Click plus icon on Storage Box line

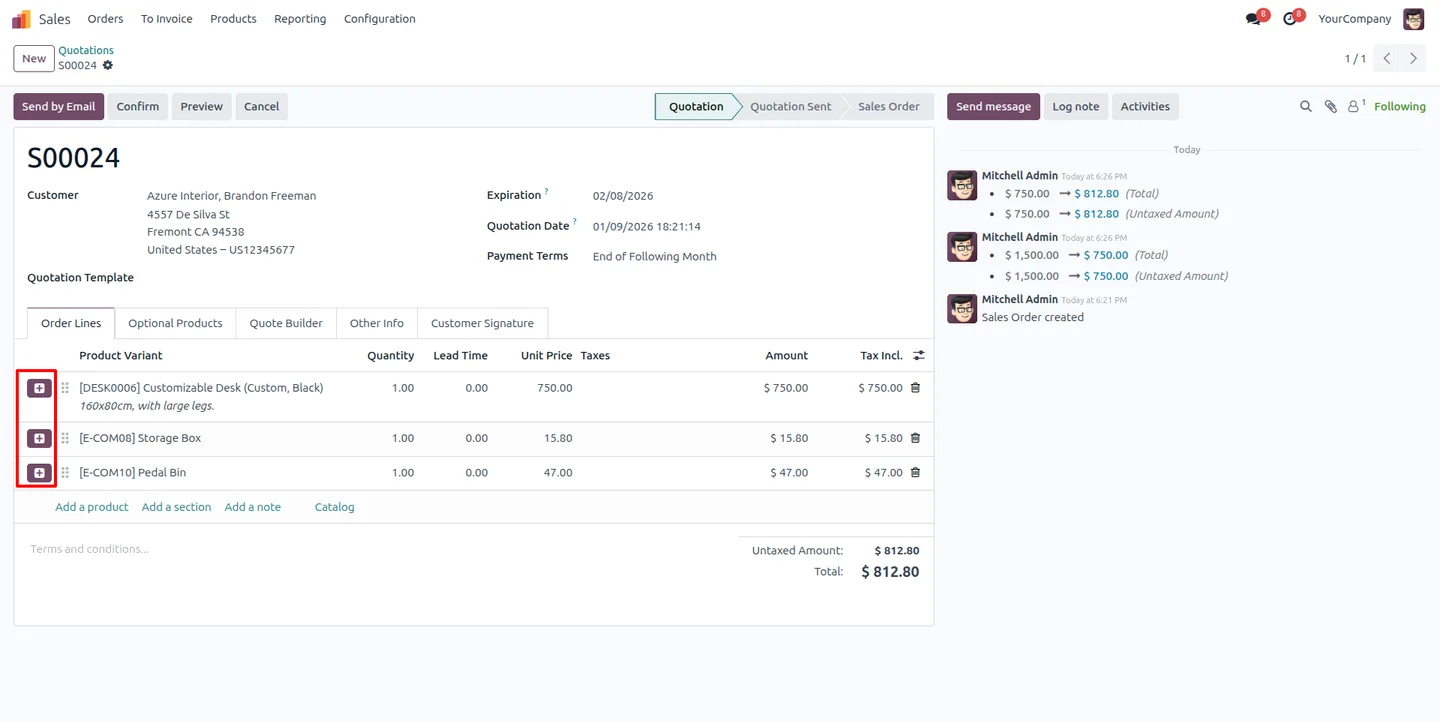pos(39,438)
